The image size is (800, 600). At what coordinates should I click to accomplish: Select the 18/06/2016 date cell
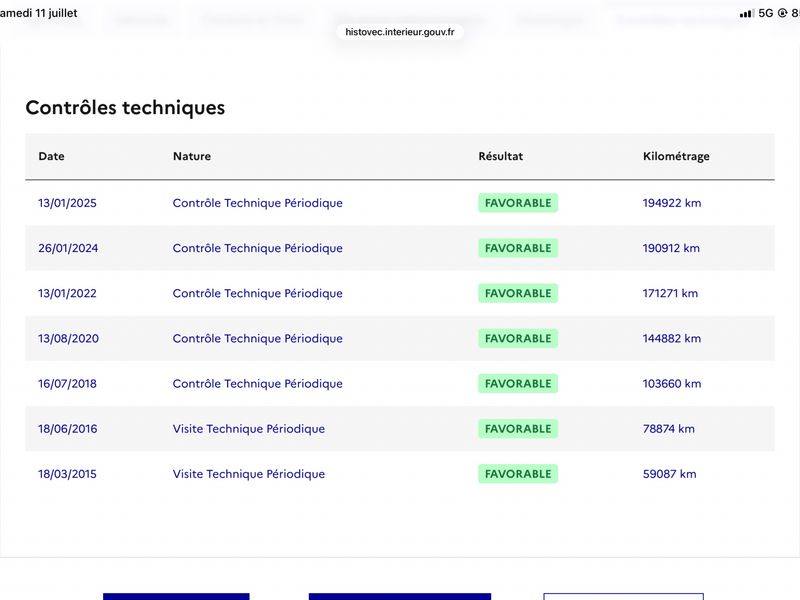(x=67, y=429)
